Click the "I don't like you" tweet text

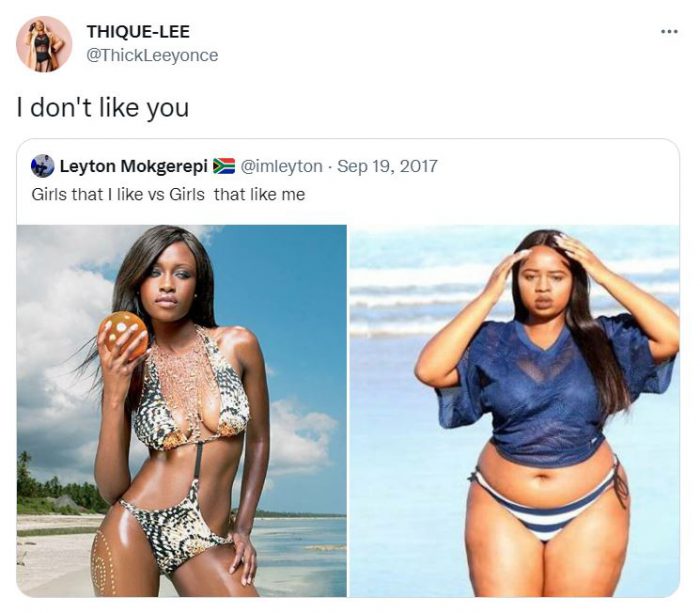click(103, 108)
